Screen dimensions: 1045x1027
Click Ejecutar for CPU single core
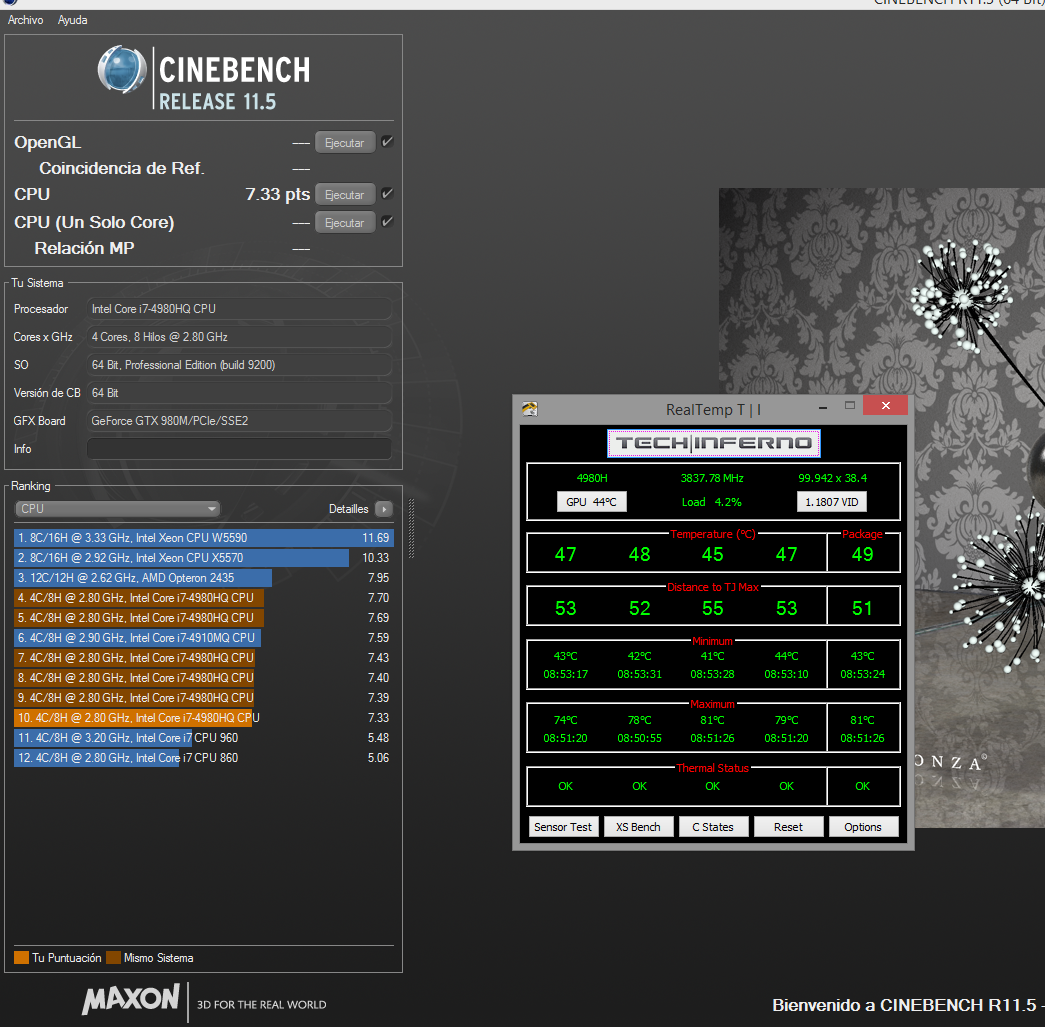345,223
